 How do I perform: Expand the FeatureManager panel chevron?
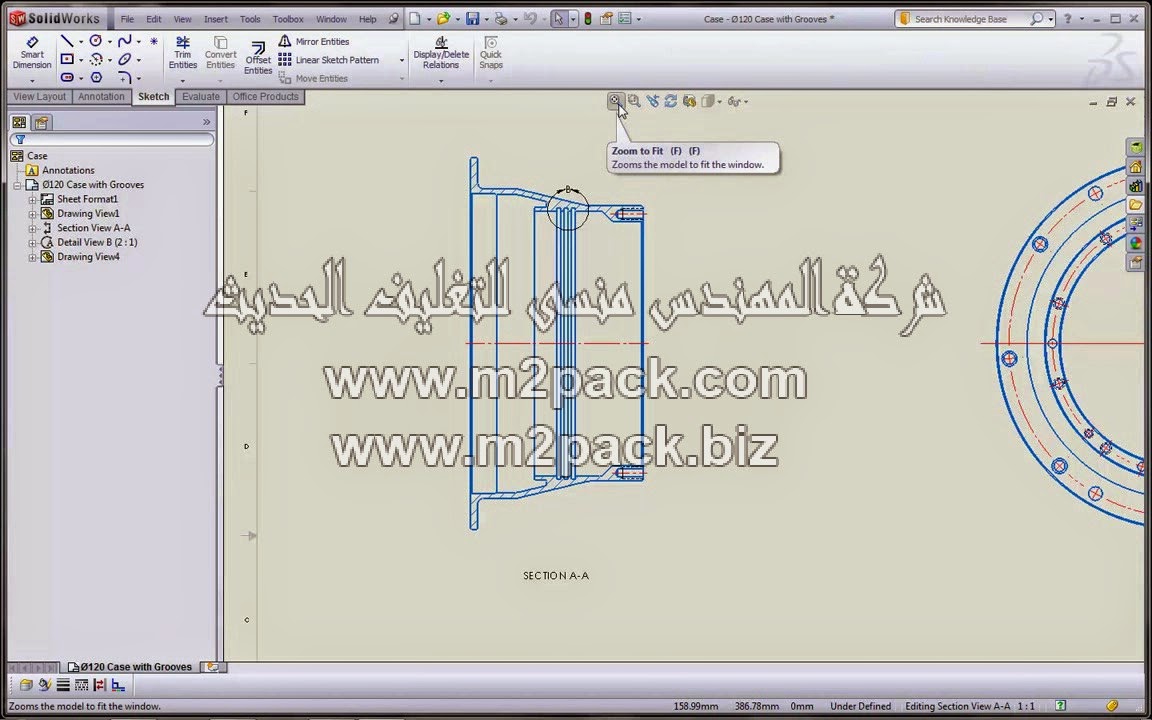point(206,122)
